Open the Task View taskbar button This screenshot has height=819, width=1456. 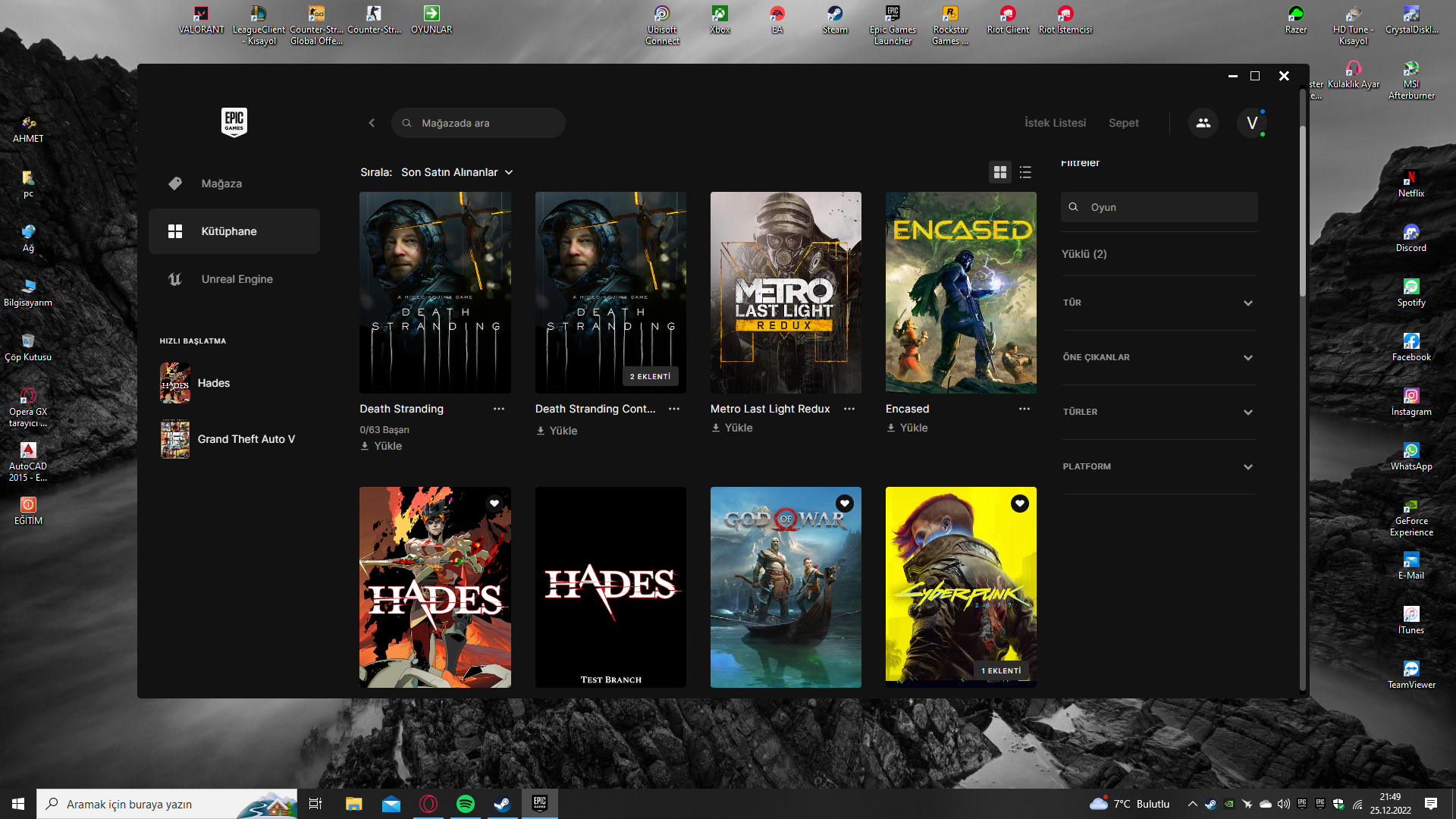(315, 804)
